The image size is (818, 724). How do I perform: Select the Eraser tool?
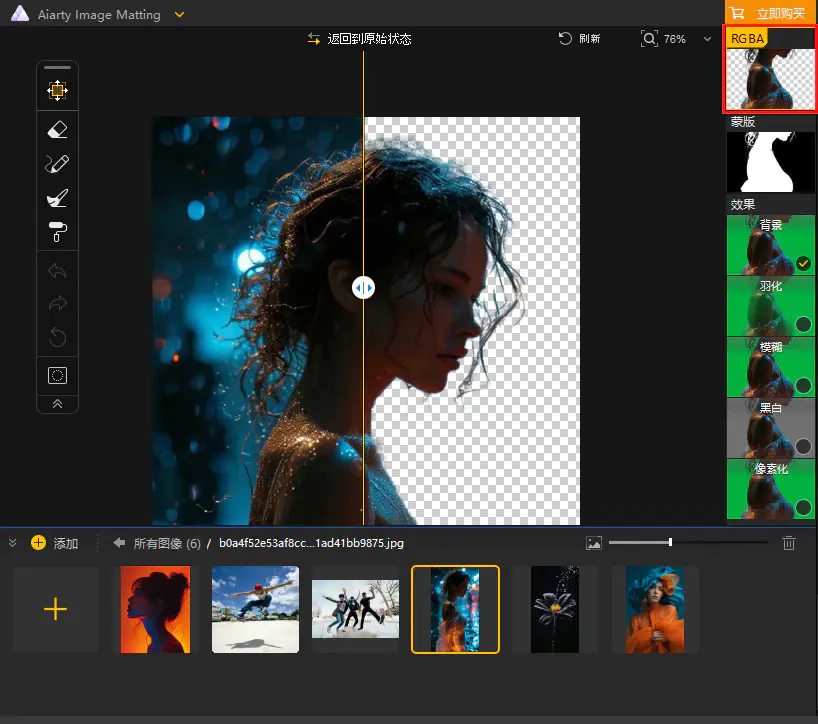(57, 129)
